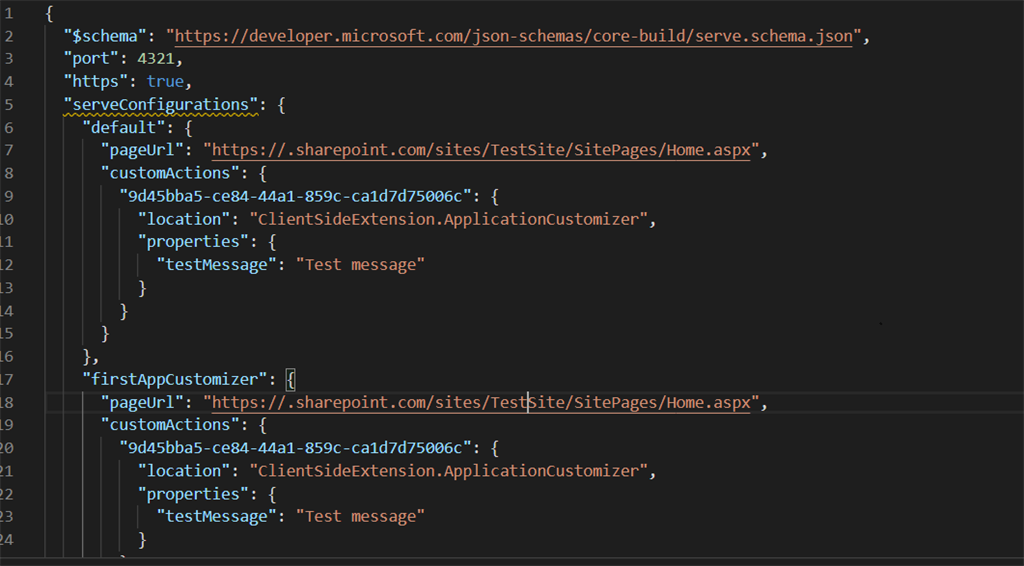Click the closing brace on line 14
This screenshot has height=566, width=1024.
click(123, 311)
